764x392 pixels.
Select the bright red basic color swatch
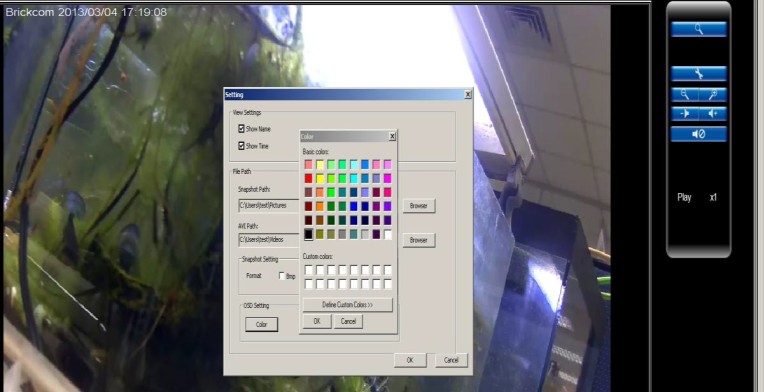(x=308, y=179)
